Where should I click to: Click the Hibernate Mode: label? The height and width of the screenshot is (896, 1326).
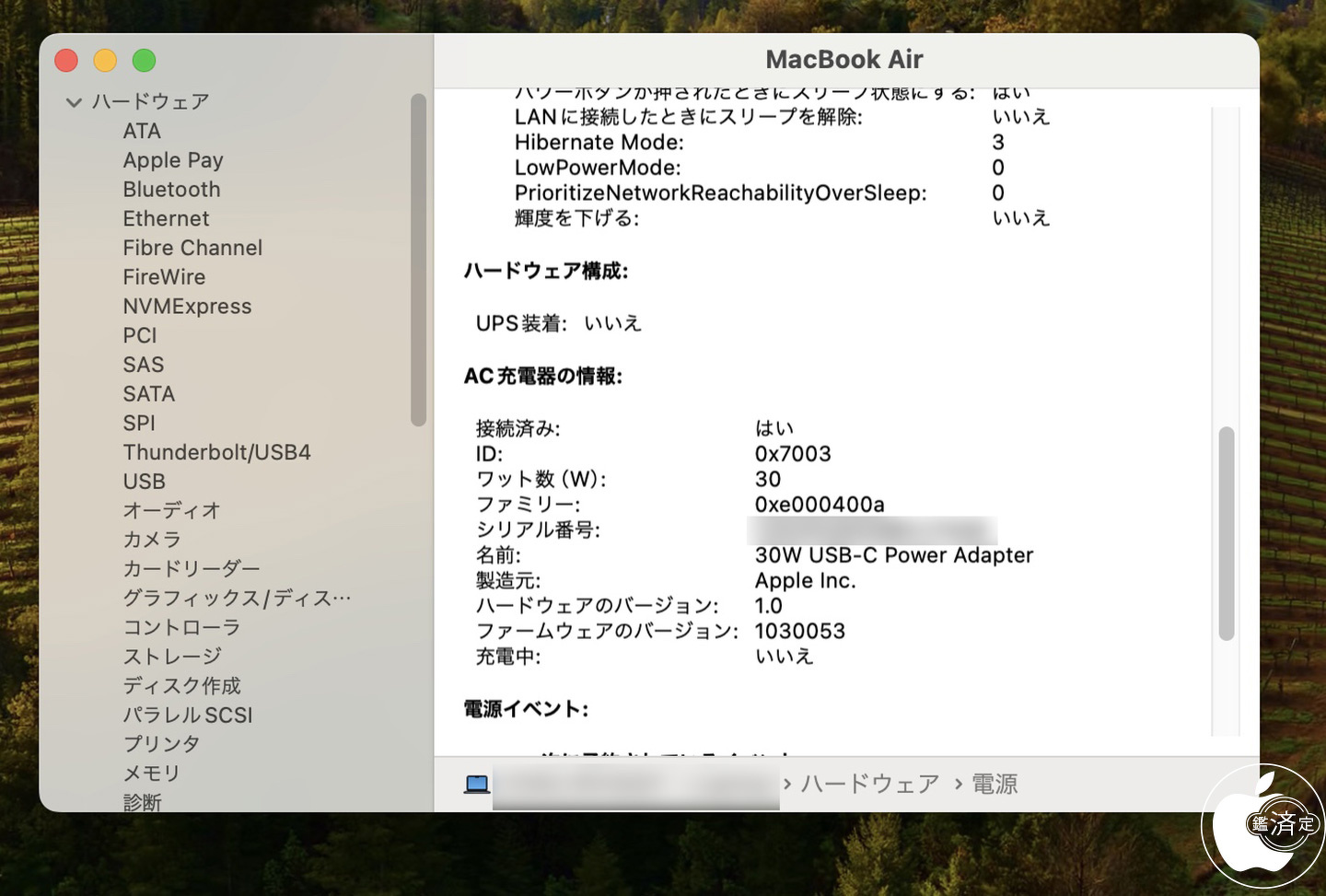pos(599,143)
